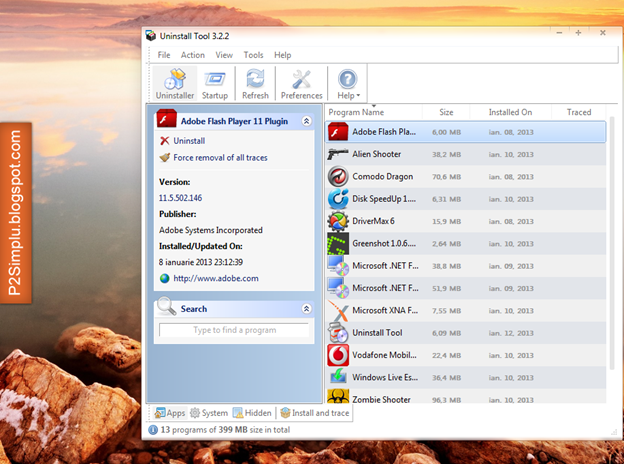Click the 22,4 MB size value
This screenshot has height=464, width=624.
[447, 355]
